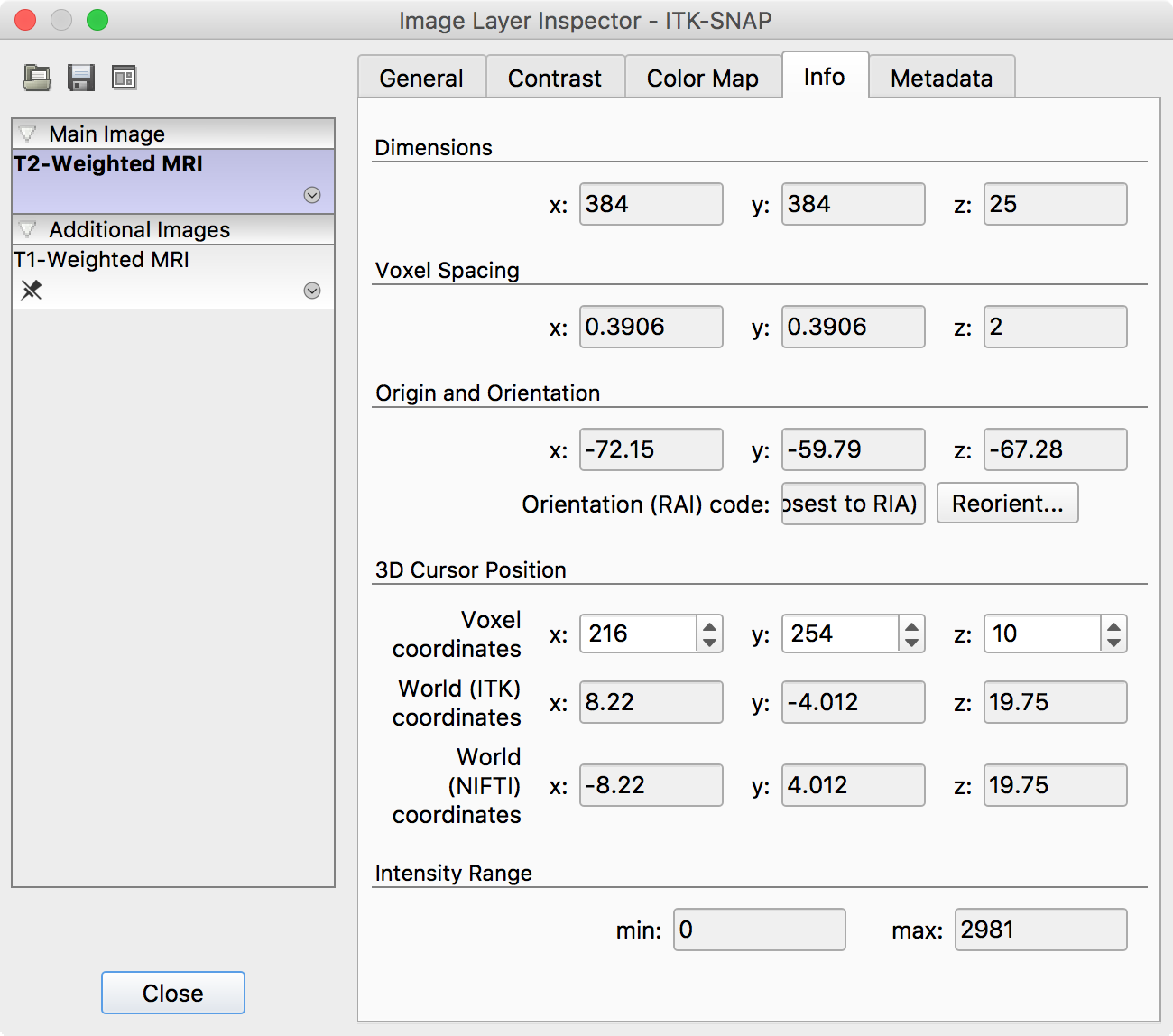This screenshot has height=1036, width=1173.
Task: Click the voxel x coordinate field showing 216
Action: (639, 634)
